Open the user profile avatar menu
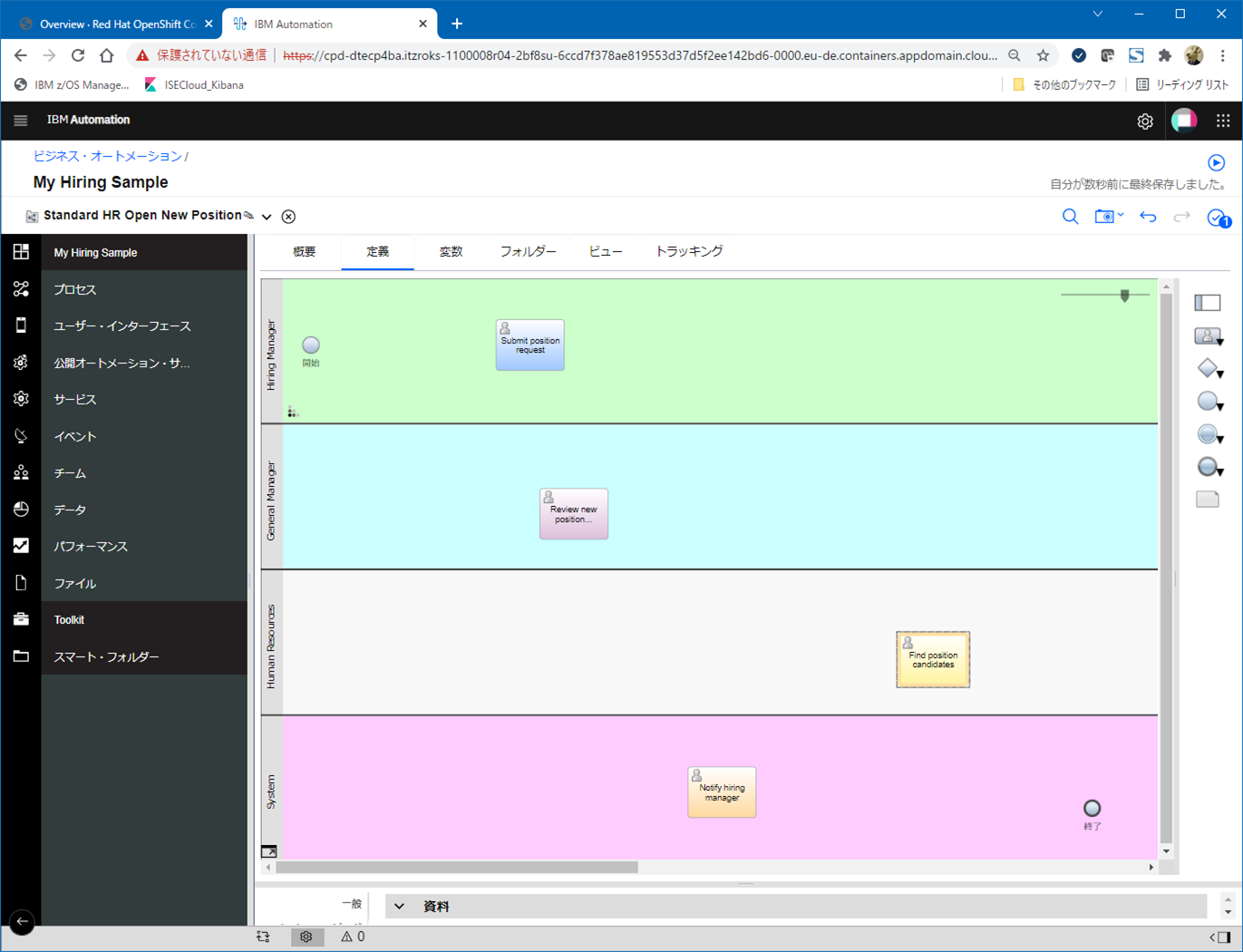1243x952 pixels. (1184, 120)
